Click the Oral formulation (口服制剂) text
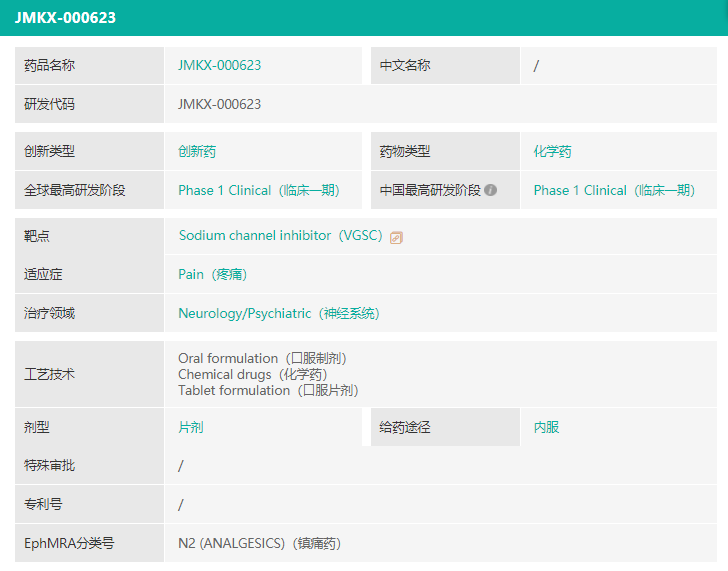Viewport: 728px width, 571px height. point(262,358)
